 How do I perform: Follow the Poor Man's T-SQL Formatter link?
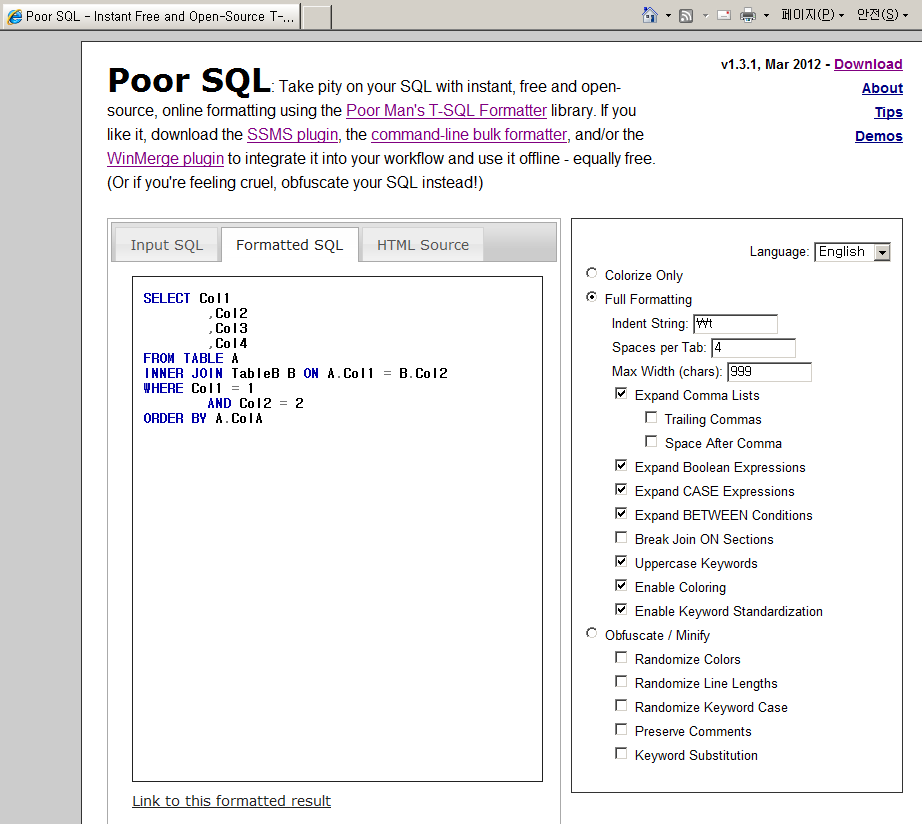click(x=446, y=111)
